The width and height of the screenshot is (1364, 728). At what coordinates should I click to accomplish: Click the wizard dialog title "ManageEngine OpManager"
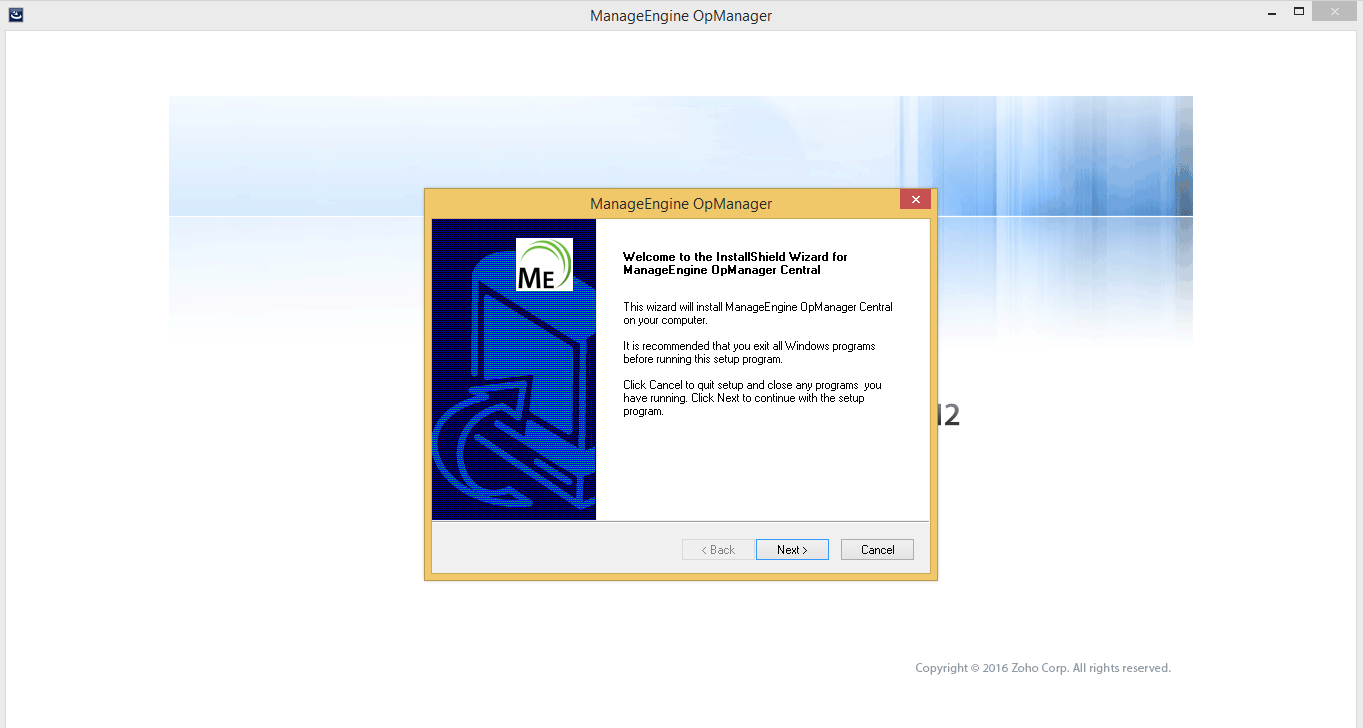pyautogui.click(x=681, y=204)
